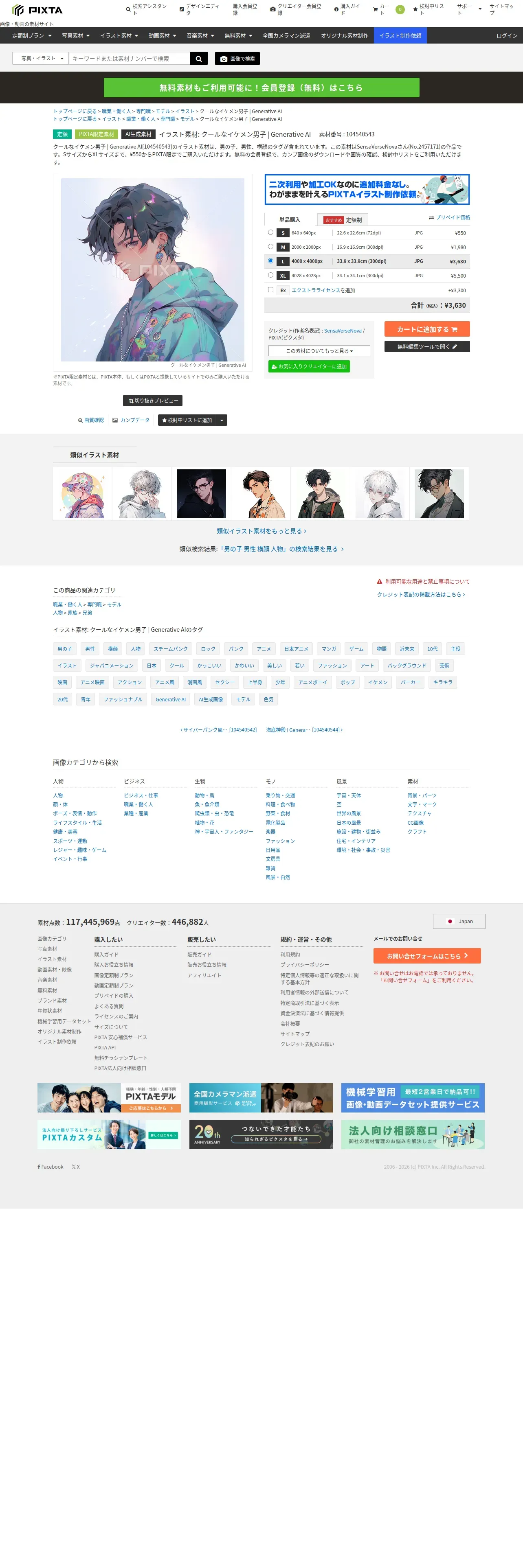Expand the イラスト素材 nav dropdown

click(119, 36)
